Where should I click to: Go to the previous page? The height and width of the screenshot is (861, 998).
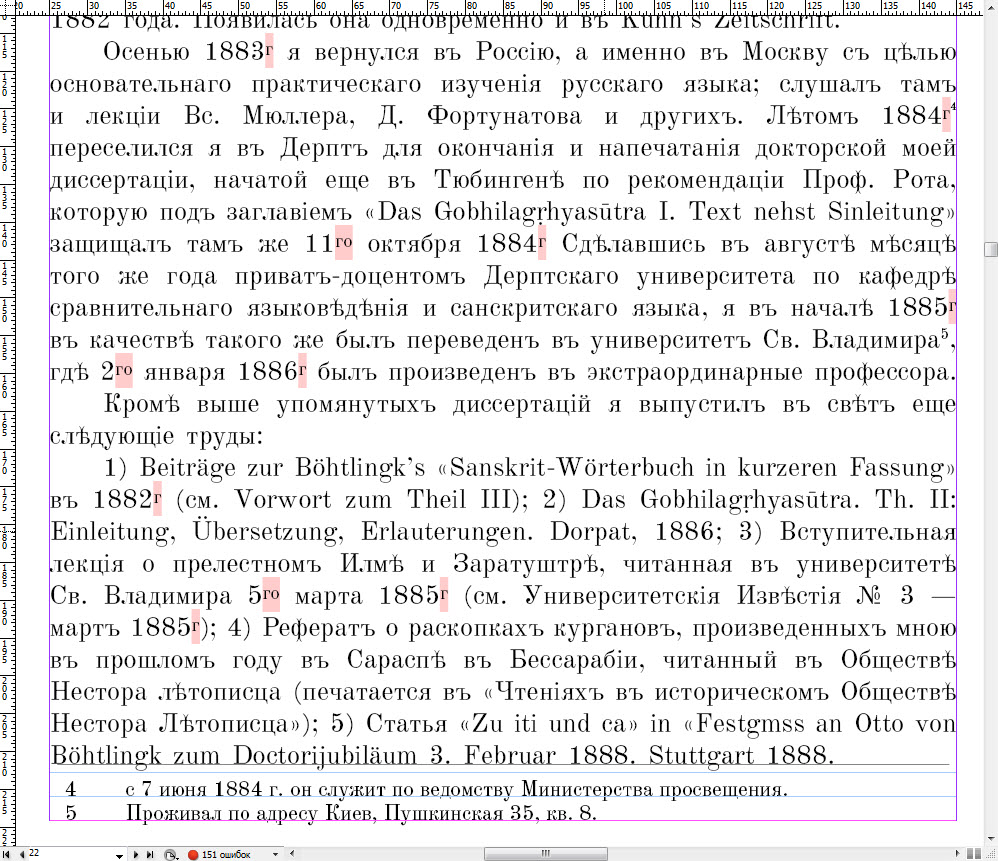[x=22, y=854]
